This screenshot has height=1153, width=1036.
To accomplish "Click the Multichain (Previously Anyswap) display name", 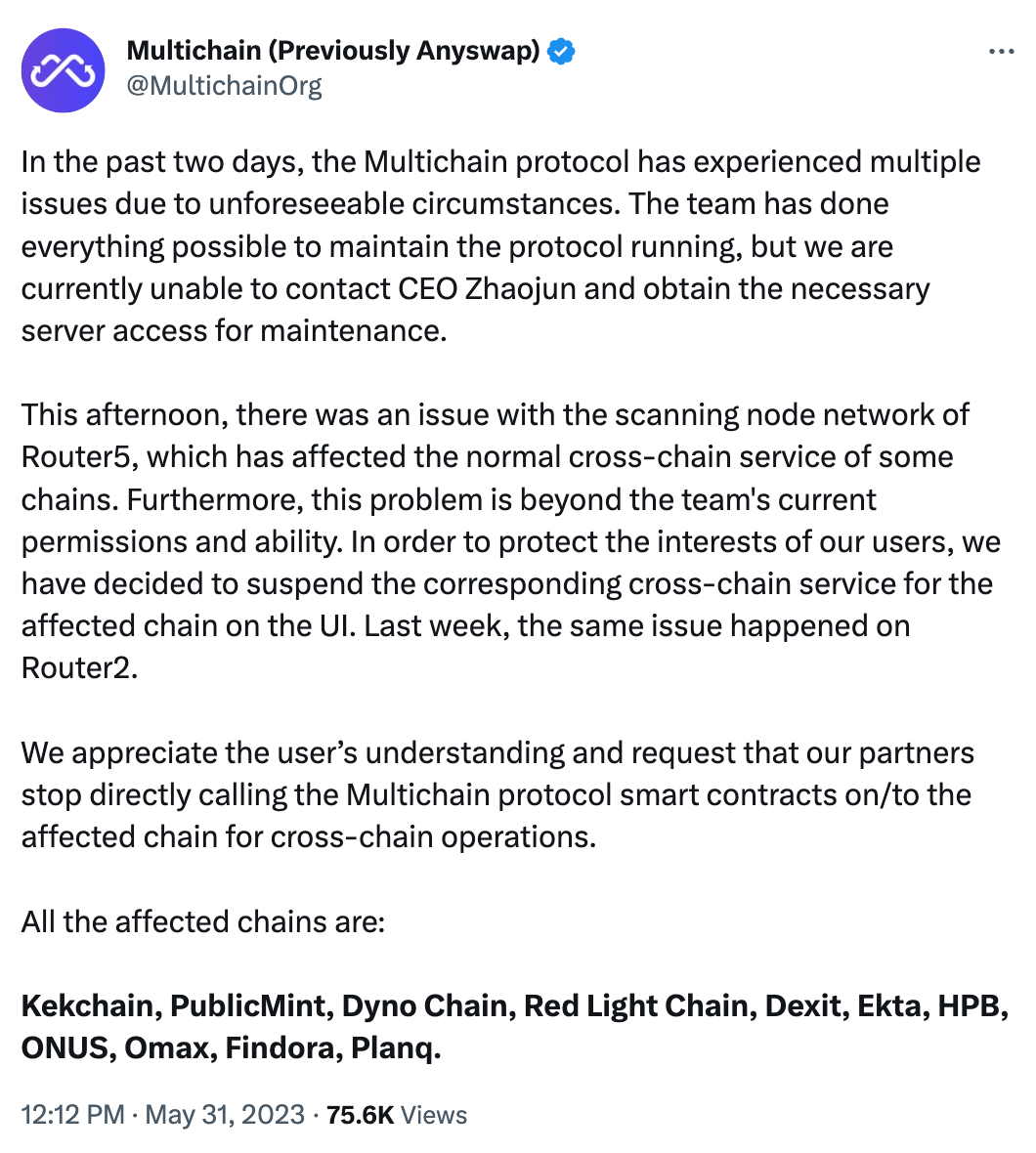I will tap(333, 51).
